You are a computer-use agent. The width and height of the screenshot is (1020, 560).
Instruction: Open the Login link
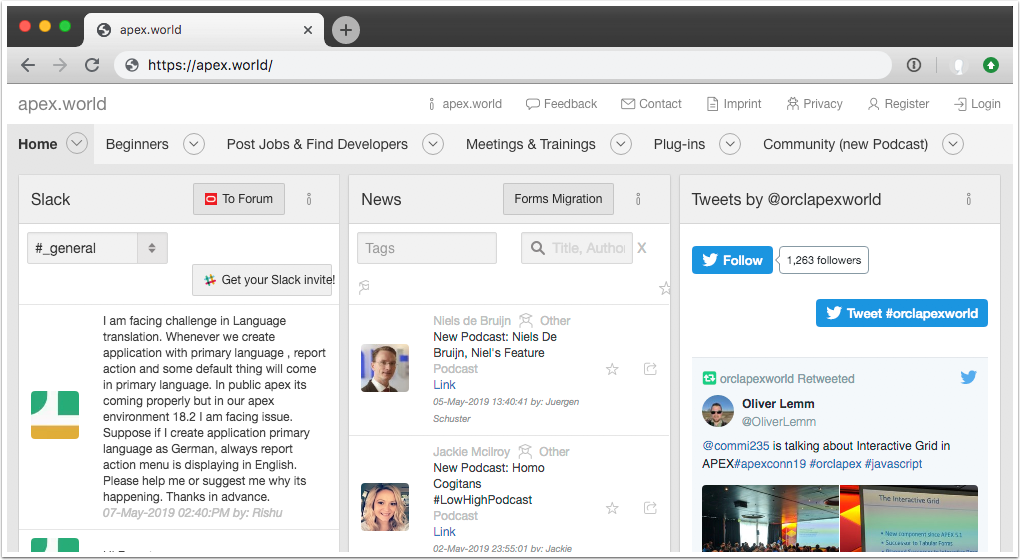[977, 104]
